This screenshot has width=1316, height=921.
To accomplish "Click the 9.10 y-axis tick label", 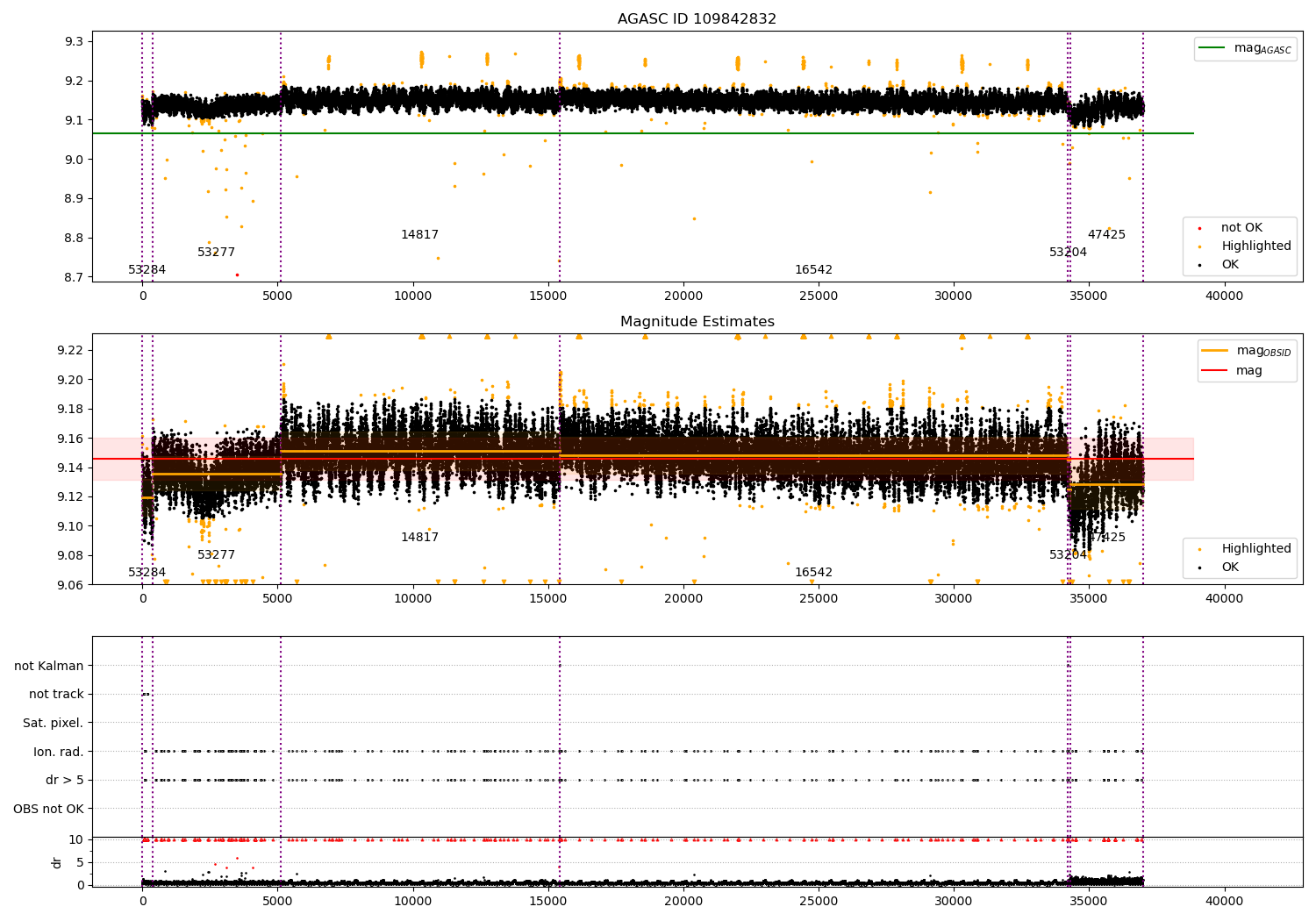I will pos(71,526).
